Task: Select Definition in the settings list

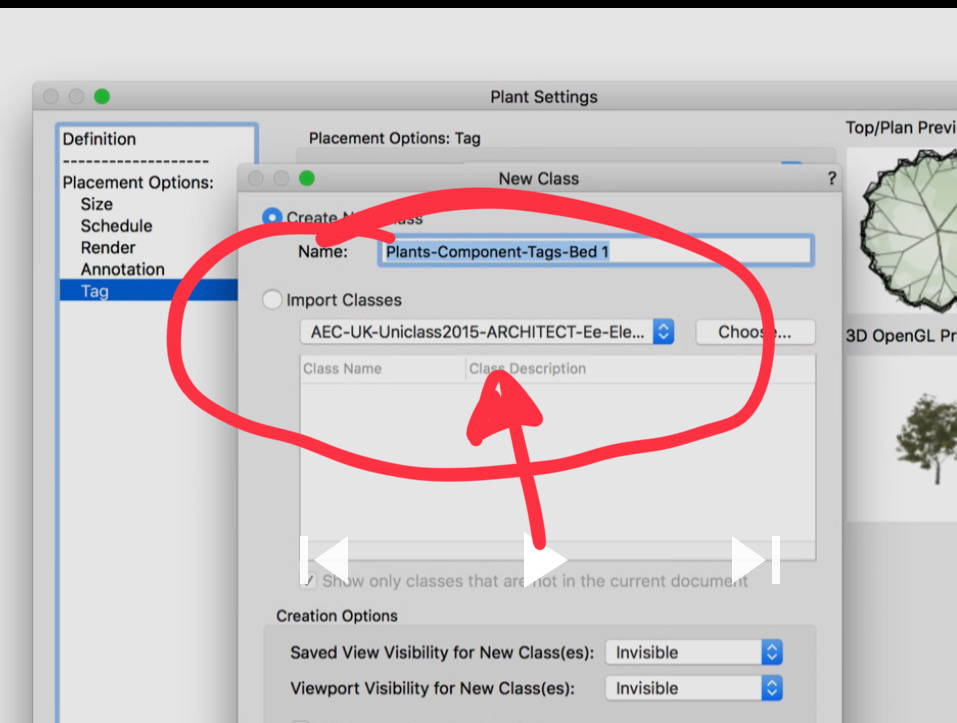Action: click(x=99, y=139)
